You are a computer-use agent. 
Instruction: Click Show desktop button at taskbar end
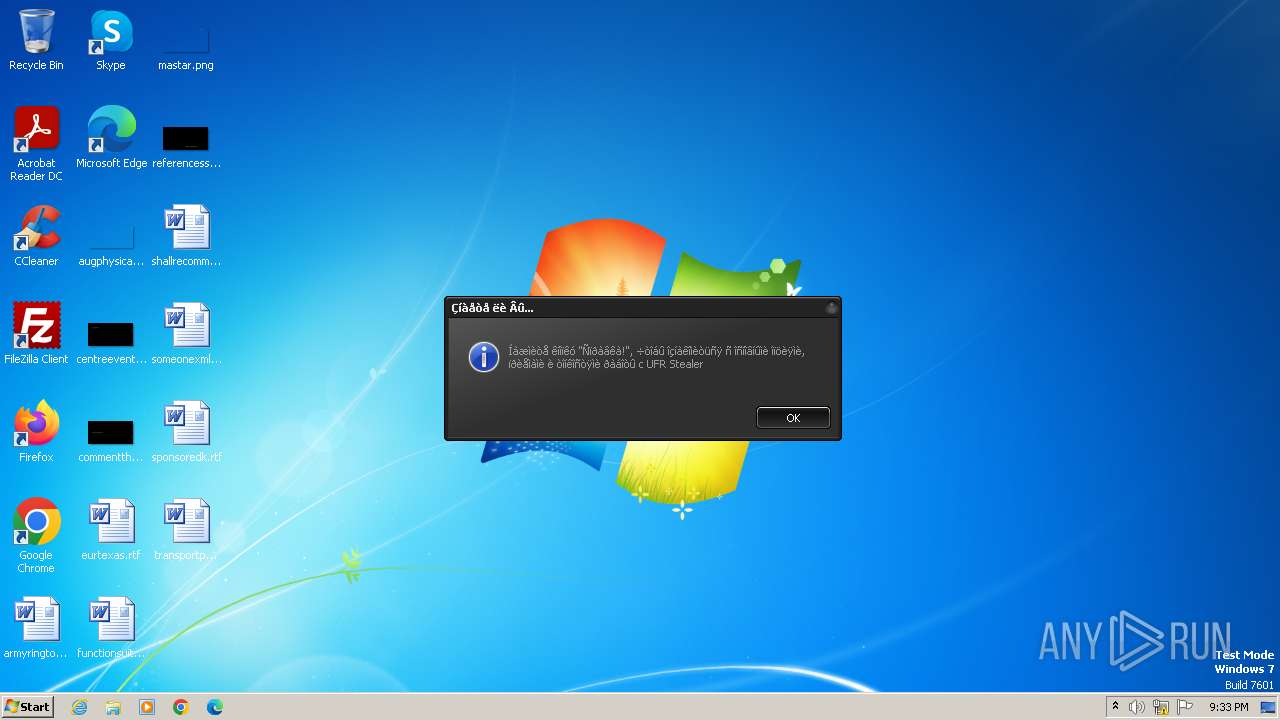coord(1269,707)
